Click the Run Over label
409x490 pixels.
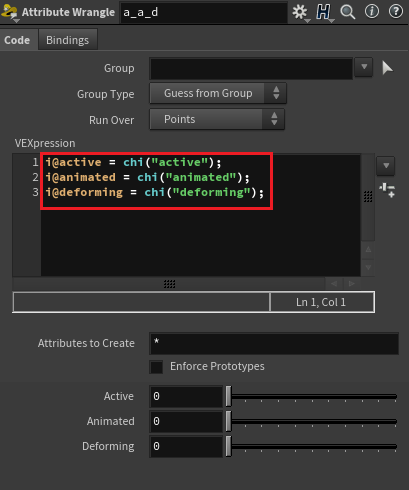(112, 120)
